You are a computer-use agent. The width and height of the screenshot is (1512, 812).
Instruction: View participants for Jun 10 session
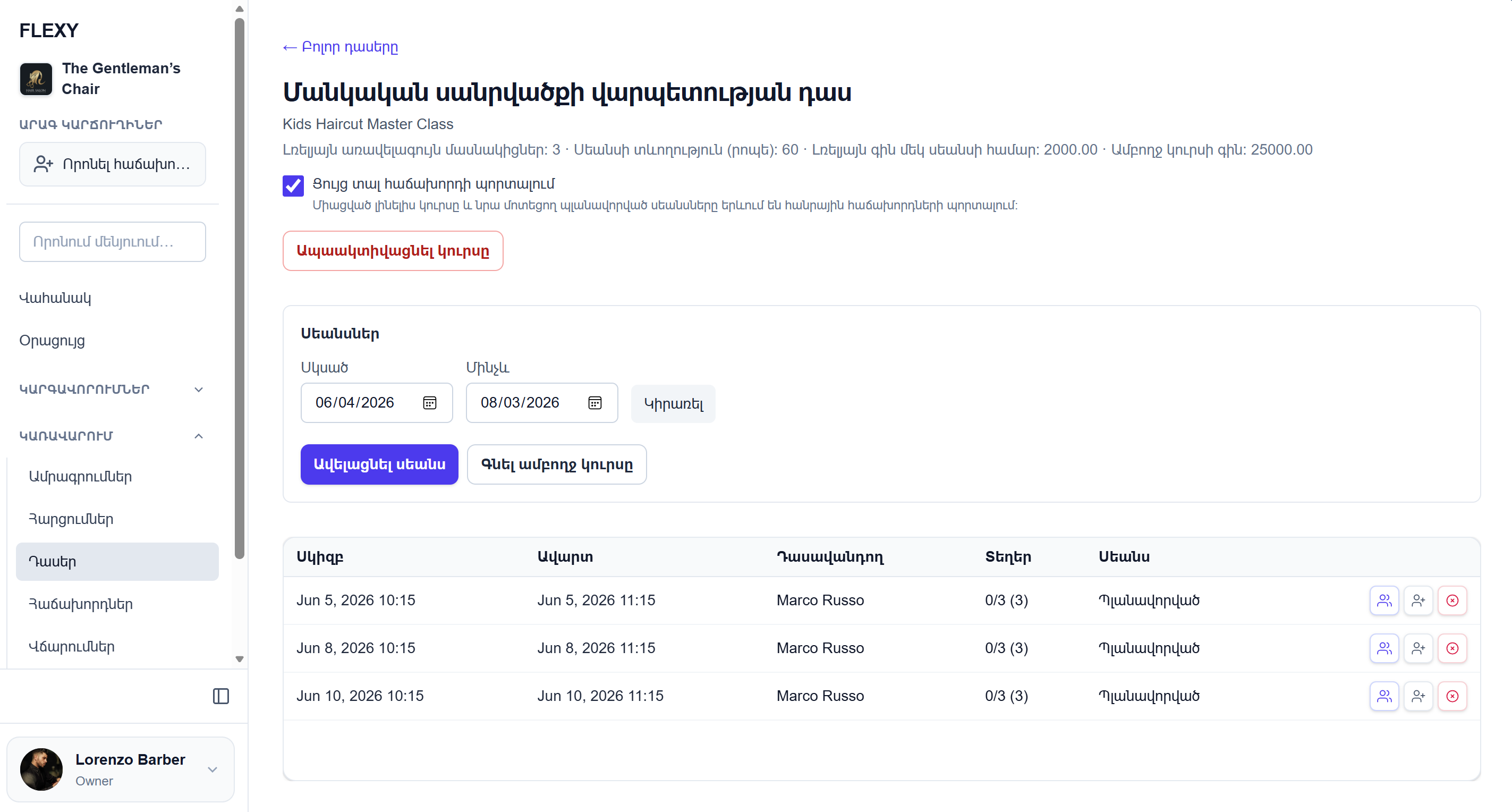click(x=1384, y=696)
